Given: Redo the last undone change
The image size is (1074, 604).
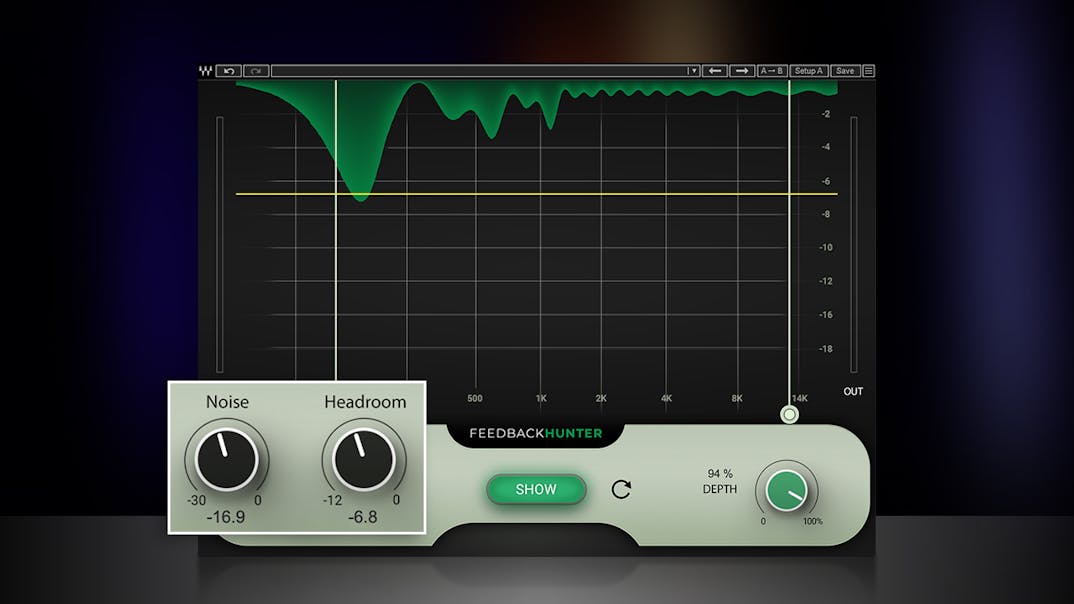Looking at the screenshot, I should (256, 72).
